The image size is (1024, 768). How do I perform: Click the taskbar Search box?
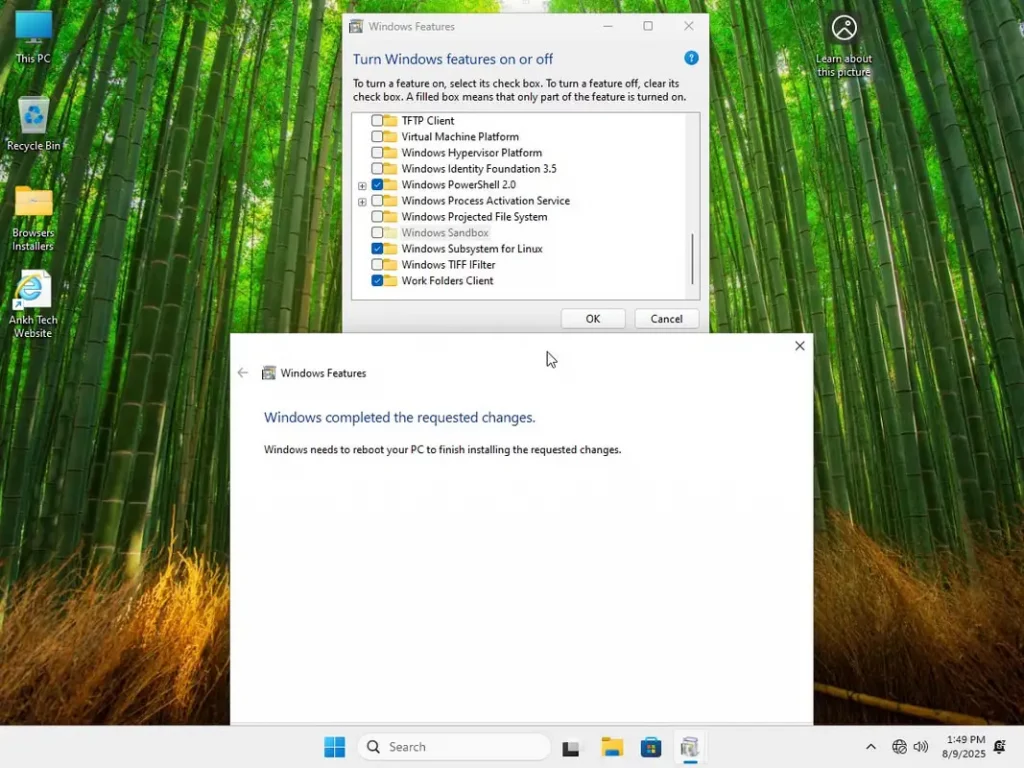[455, 747]
